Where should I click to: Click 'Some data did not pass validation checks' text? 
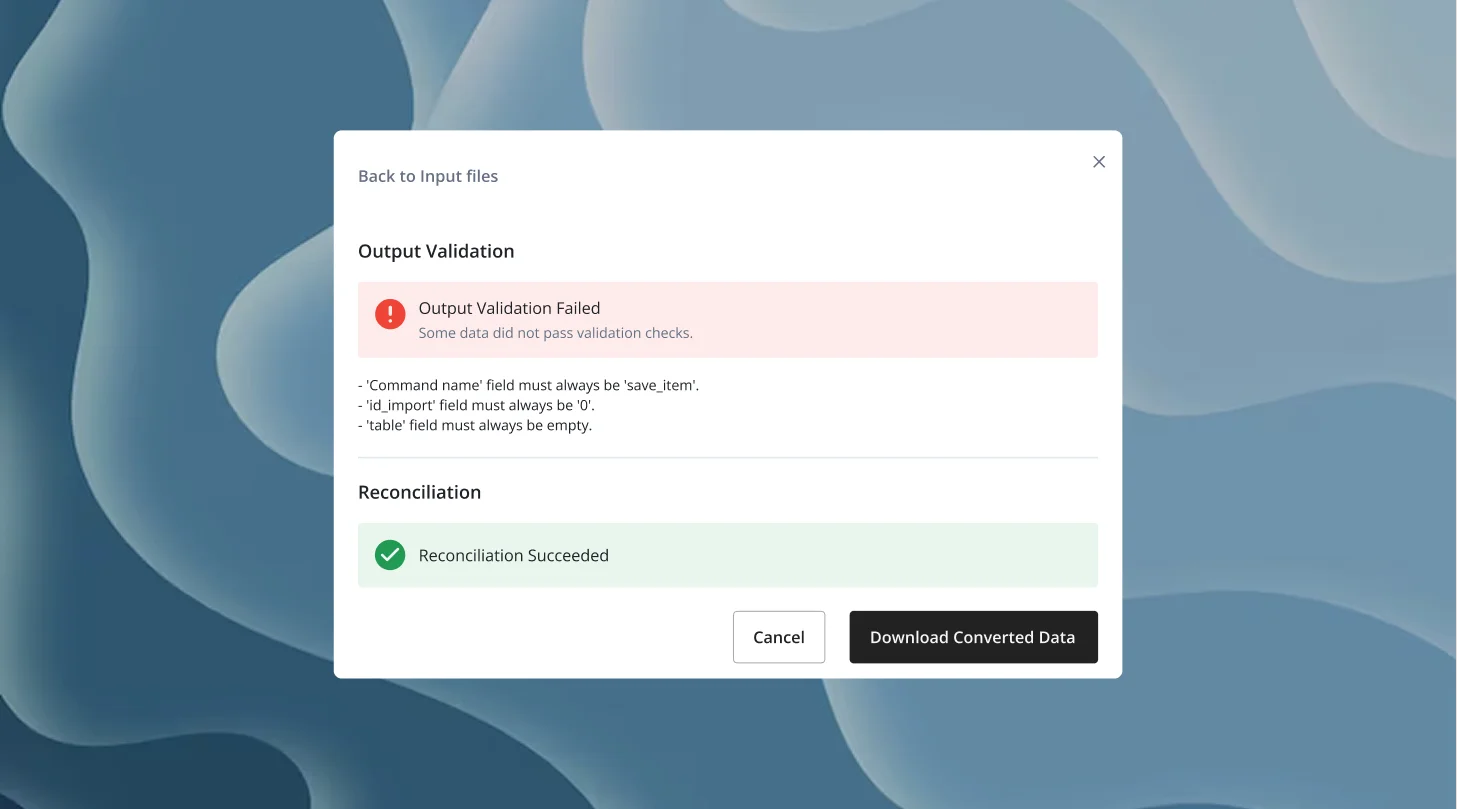coord(555,333)
